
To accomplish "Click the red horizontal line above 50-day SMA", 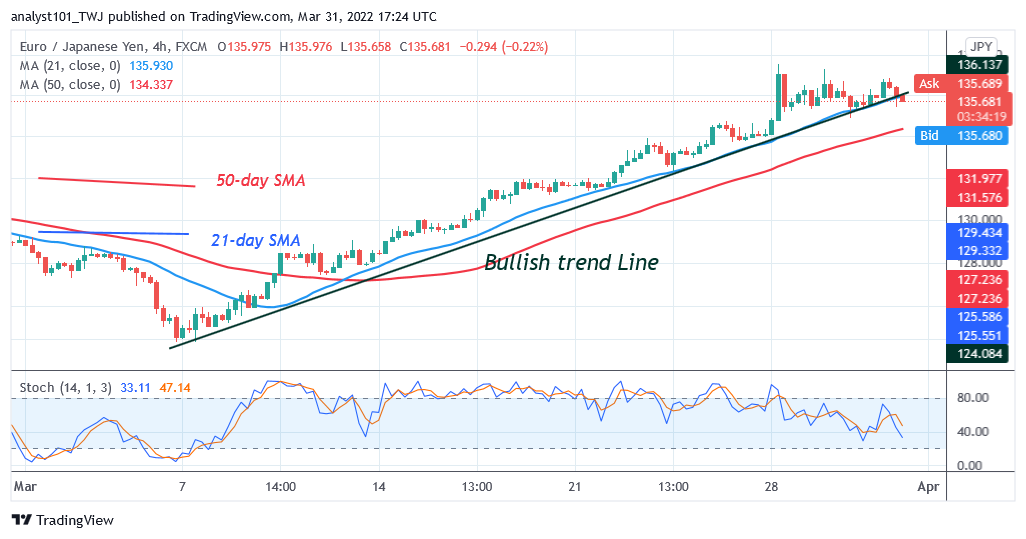I will point(116,182).
